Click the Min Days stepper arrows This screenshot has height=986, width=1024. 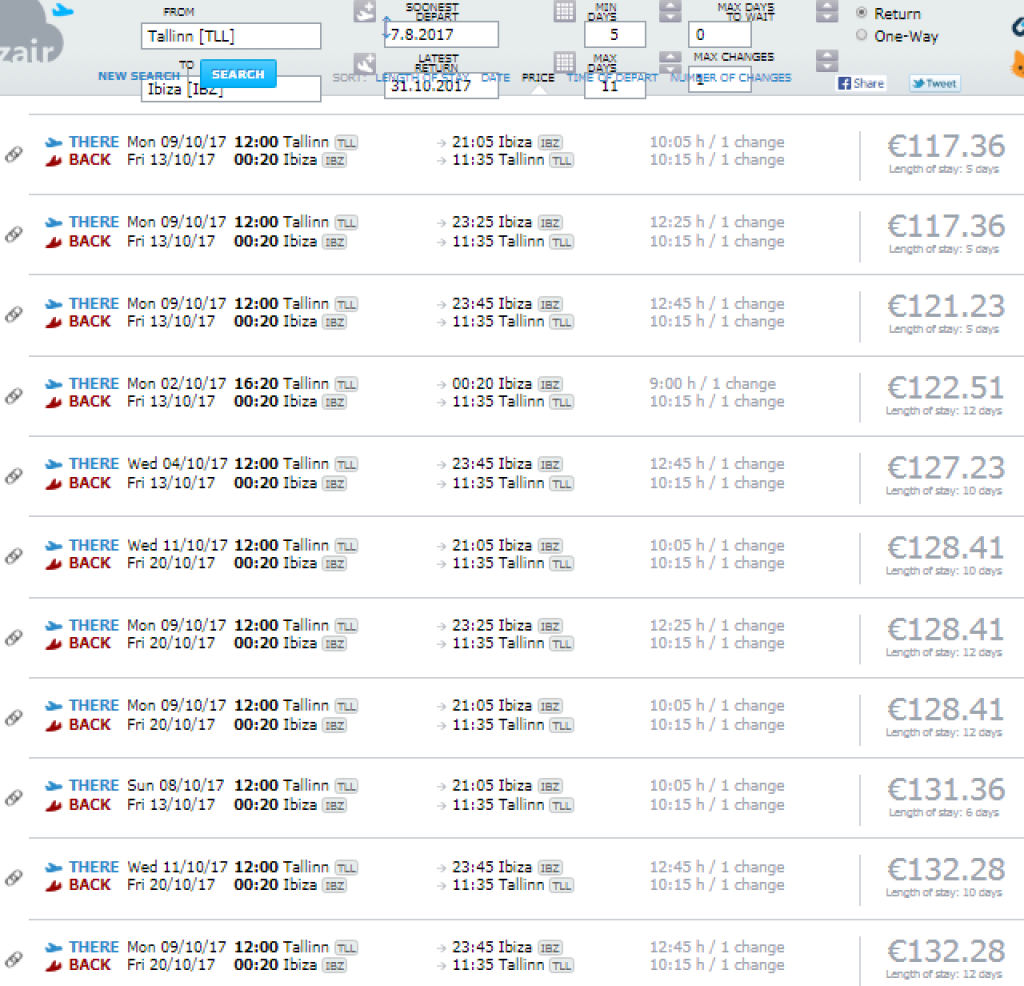[x=670, y=12]
